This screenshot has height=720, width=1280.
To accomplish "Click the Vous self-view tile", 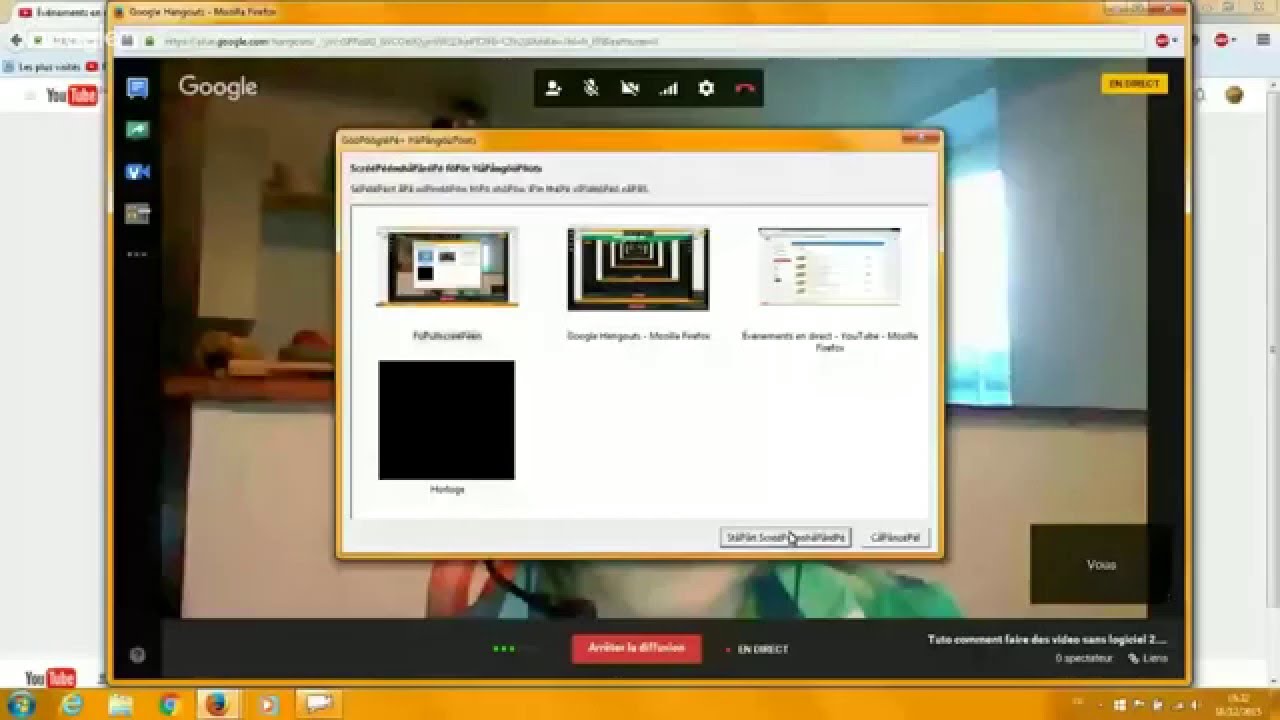I will 1100,564.
